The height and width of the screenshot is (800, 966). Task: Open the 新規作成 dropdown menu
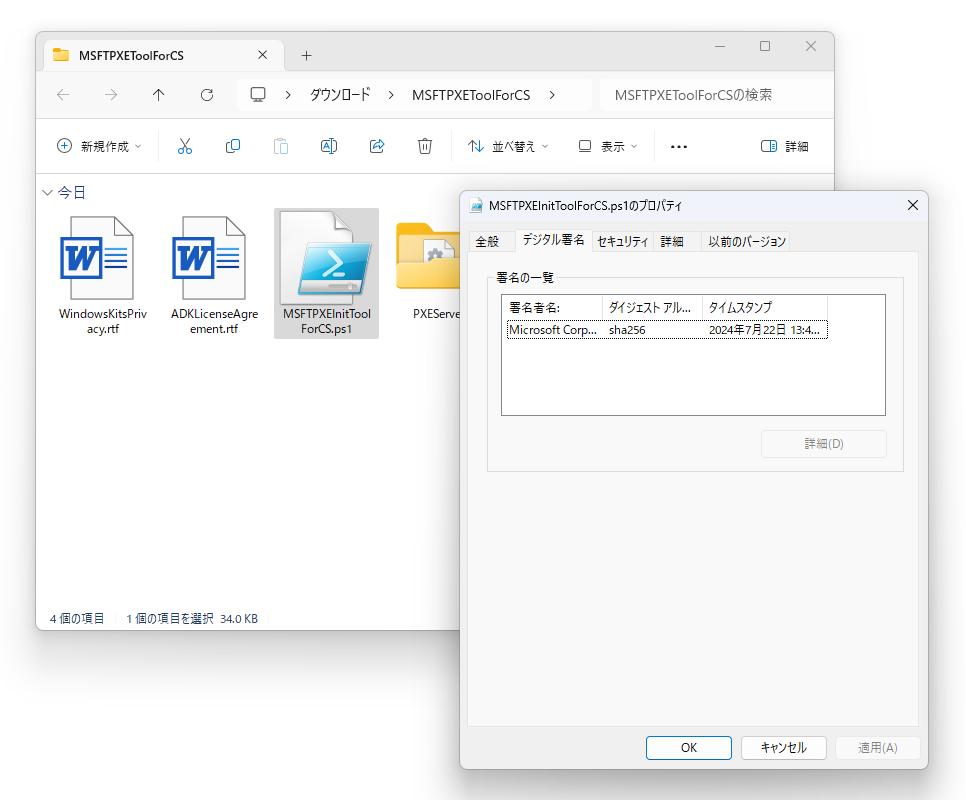(98, 146)
